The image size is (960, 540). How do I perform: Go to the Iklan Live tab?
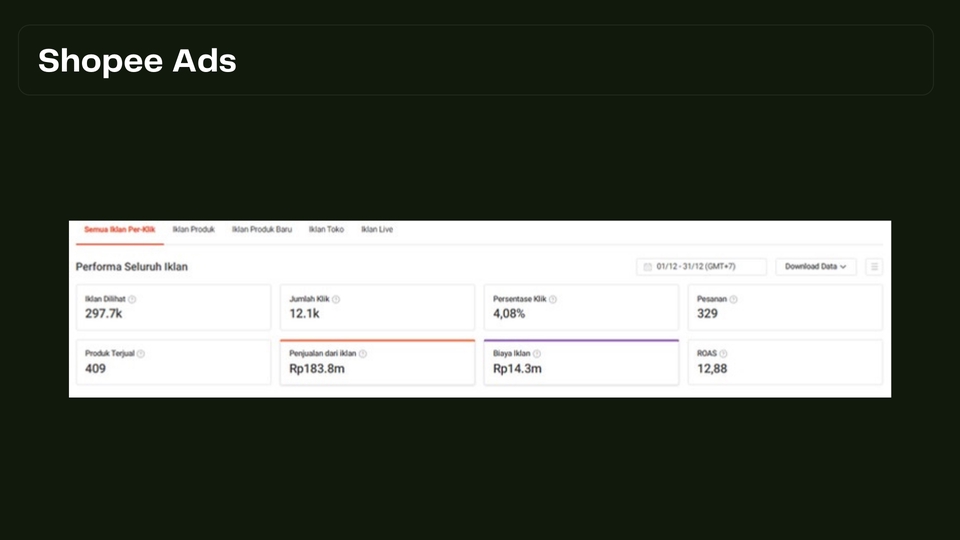[x=377, y=230]
